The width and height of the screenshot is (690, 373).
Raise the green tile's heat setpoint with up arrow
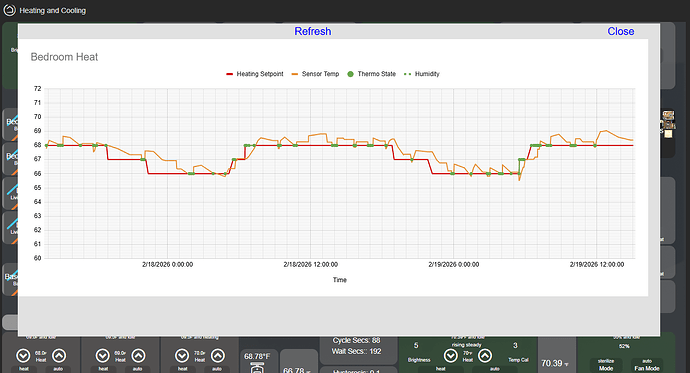click(485, 355)
